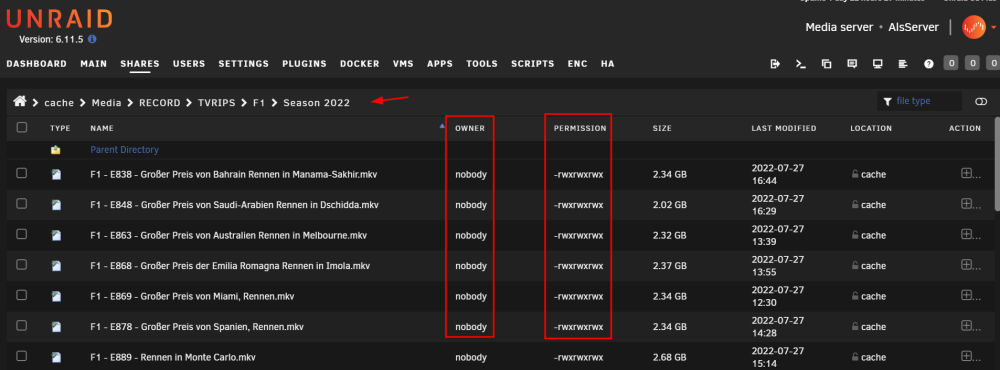Click the file icon for the Saudi-Arabien mkv
Image resolution: width=1000 pixels, height=370 pixels.
pos(57,205)
